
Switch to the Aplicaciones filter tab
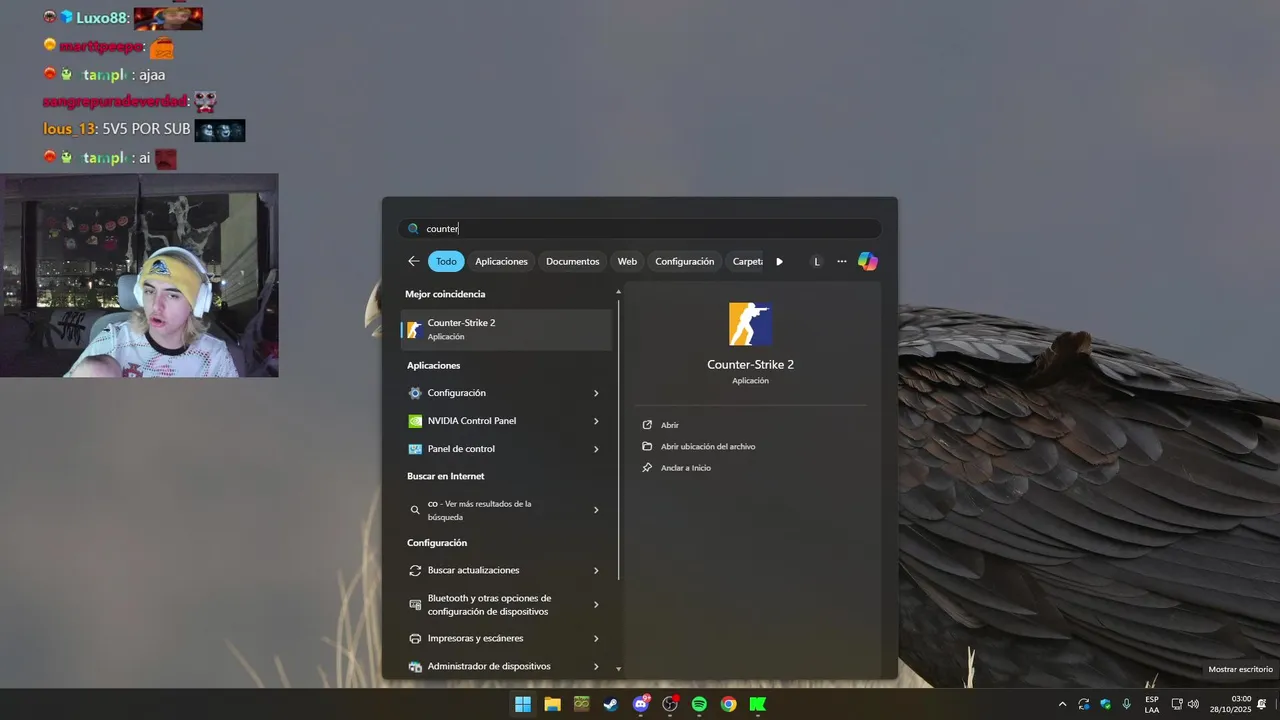501,261
